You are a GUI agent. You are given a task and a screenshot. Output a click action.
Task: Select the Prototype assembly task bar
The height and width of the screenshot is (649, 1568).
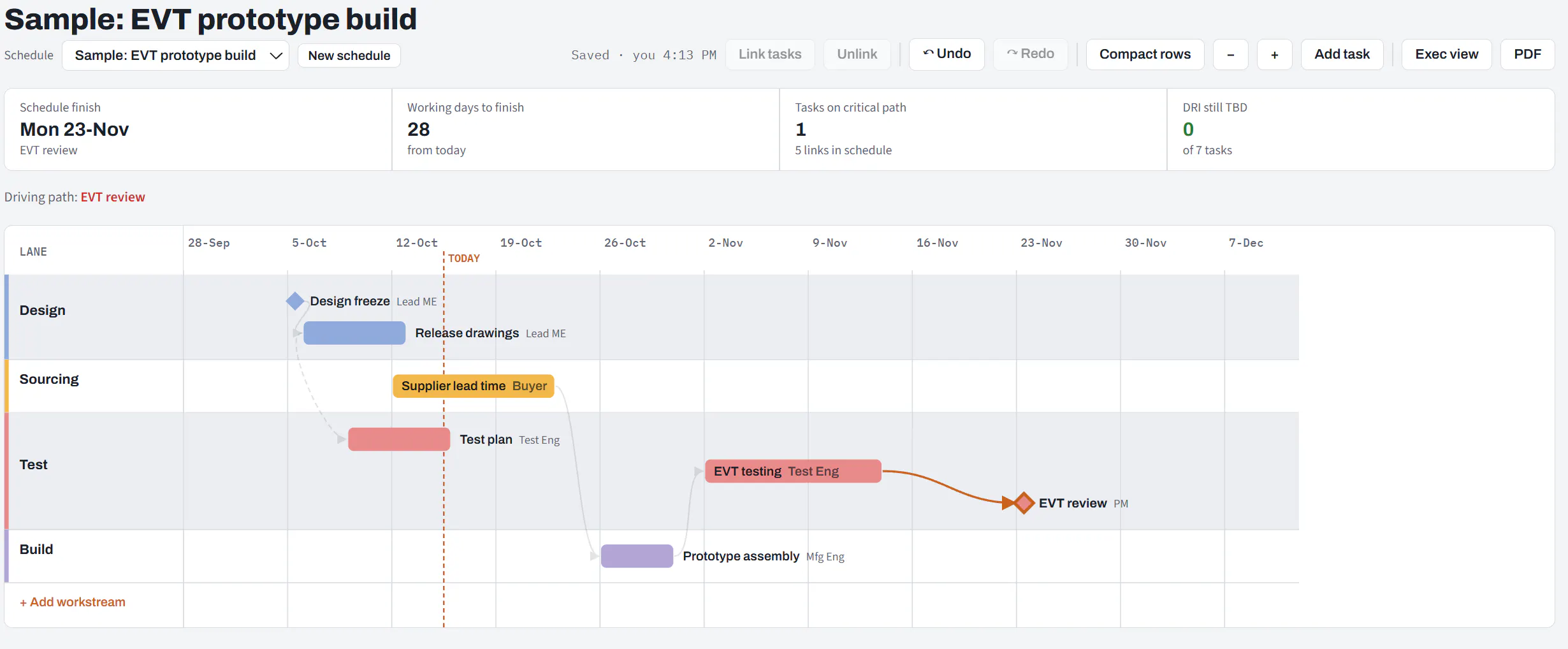pyautogui.click(x=637, y=556)
